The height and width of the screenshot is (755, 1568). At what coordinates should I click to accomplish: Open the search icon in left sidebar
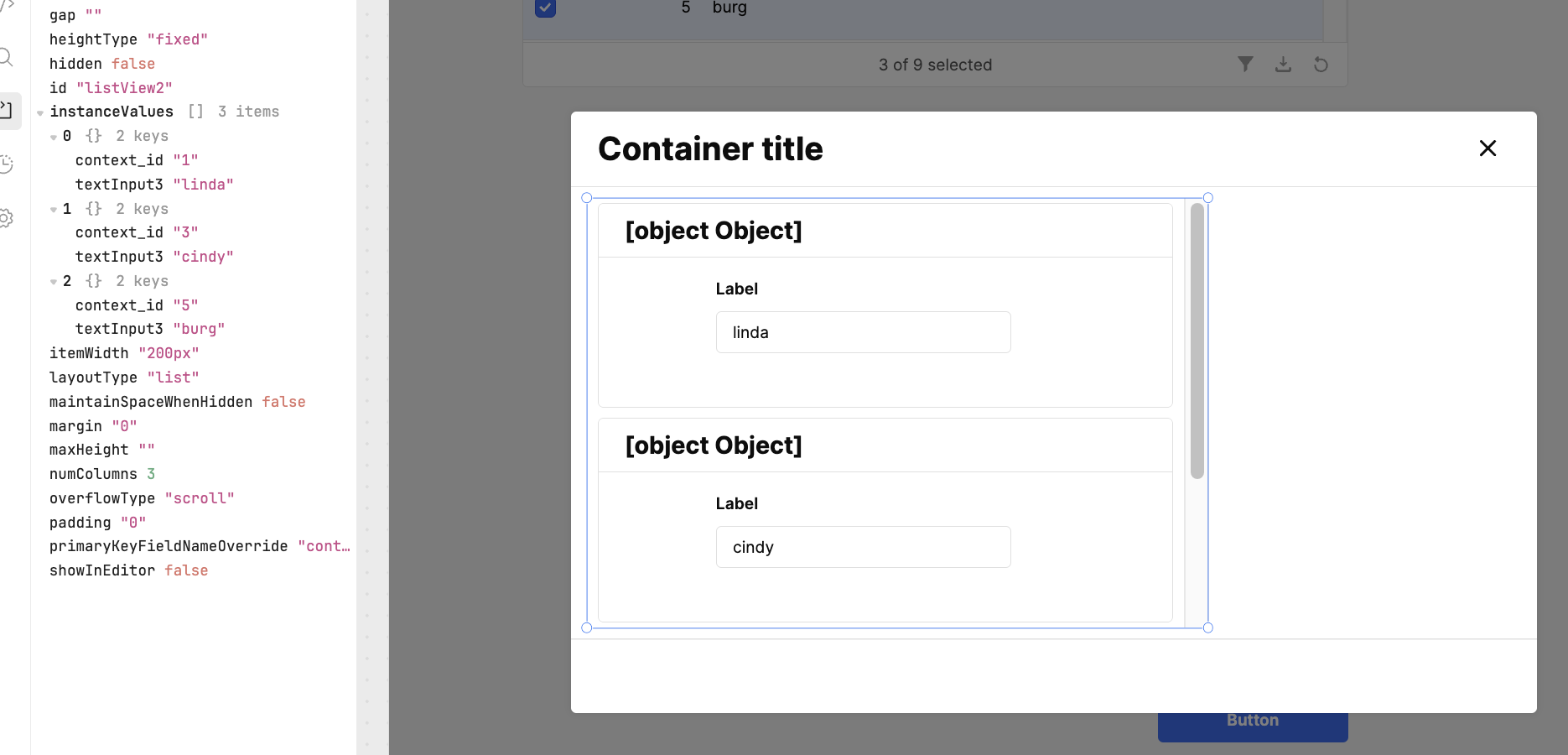point(6,57)
